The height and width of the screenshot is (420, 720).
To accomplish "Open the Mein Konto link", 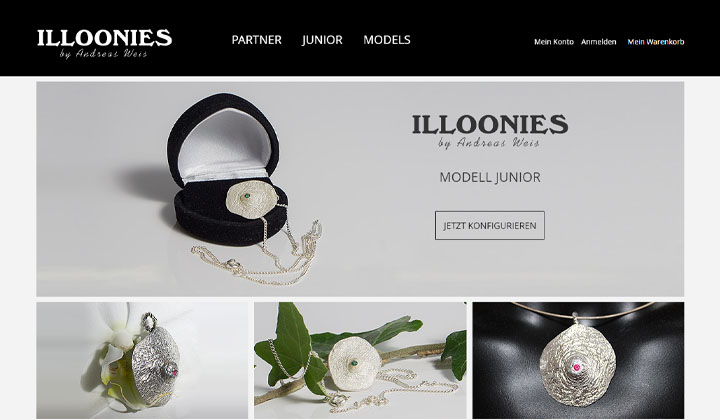I will (554, 42).
